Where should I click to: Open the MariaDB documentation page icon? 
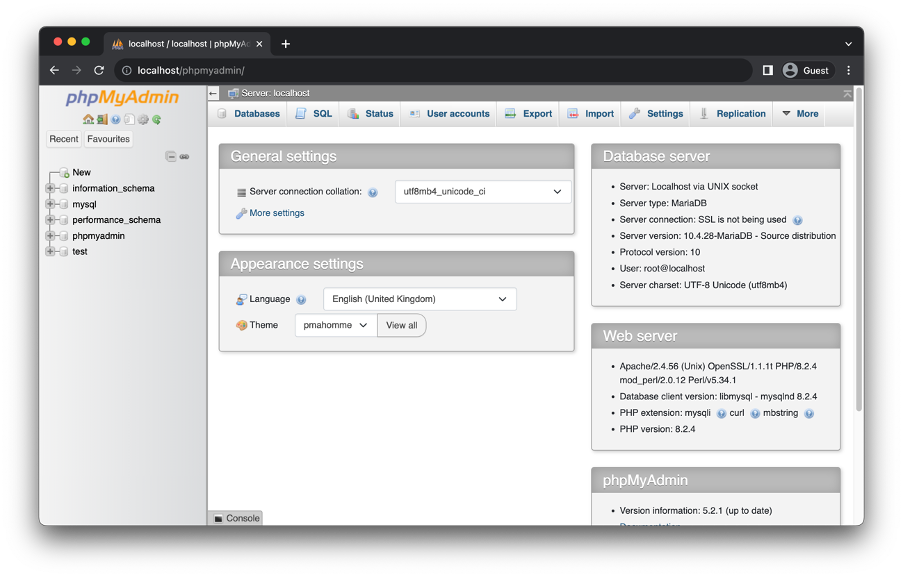pyautogui.click(x=129, y=119)
